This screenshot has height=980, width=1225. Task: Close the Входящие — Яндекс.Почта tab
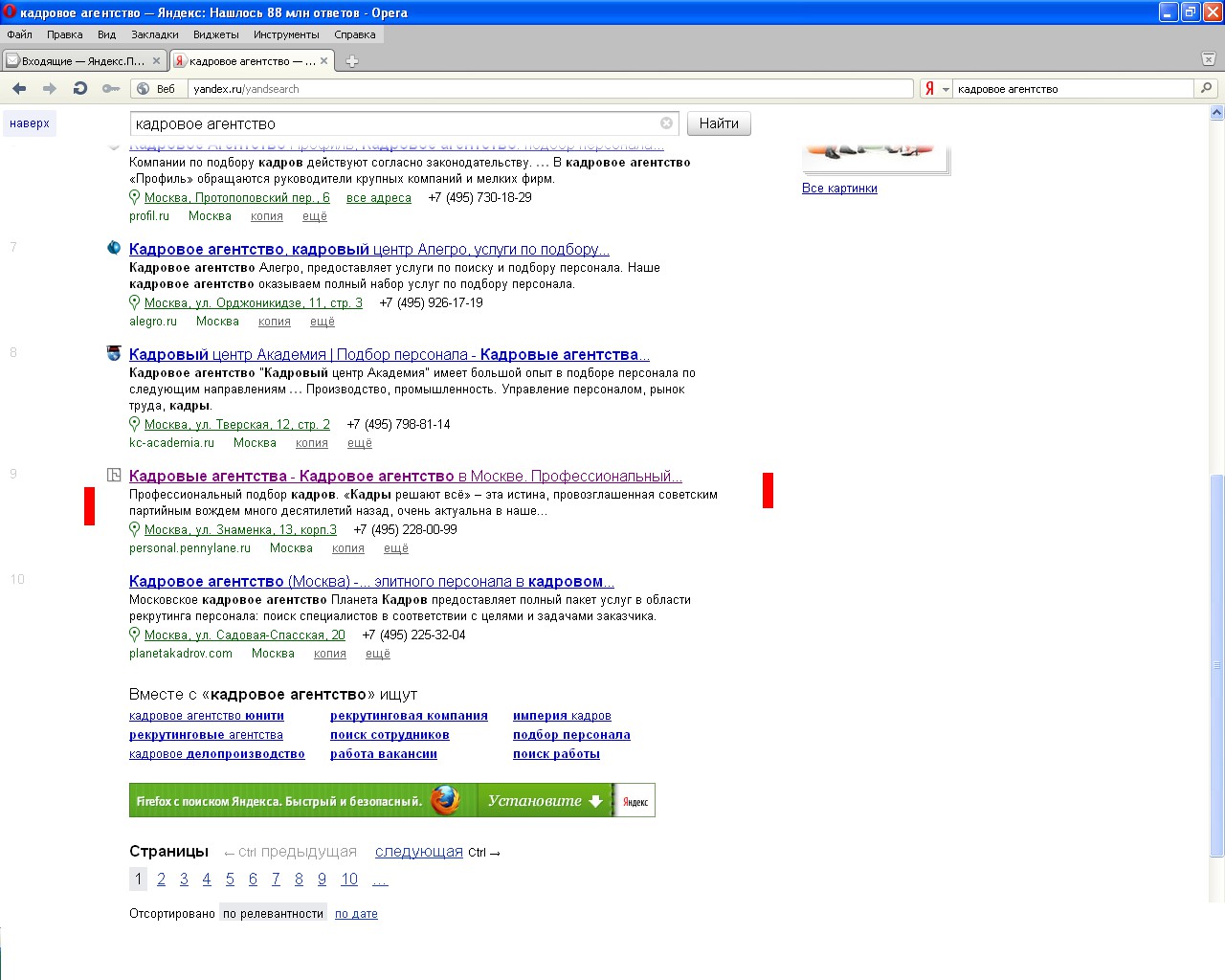coord(157,60)
